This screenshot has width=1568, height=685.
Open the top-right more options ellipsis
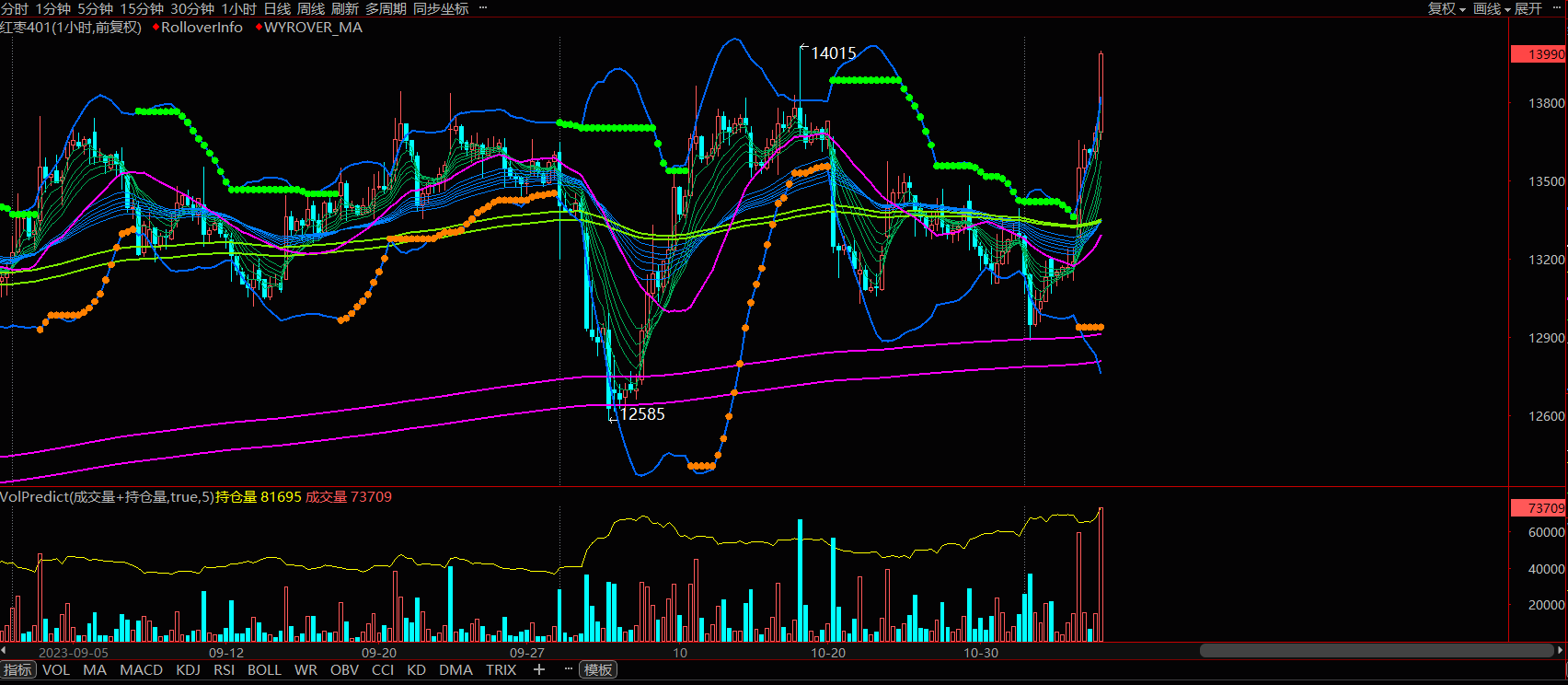[x=1557, y=8]
